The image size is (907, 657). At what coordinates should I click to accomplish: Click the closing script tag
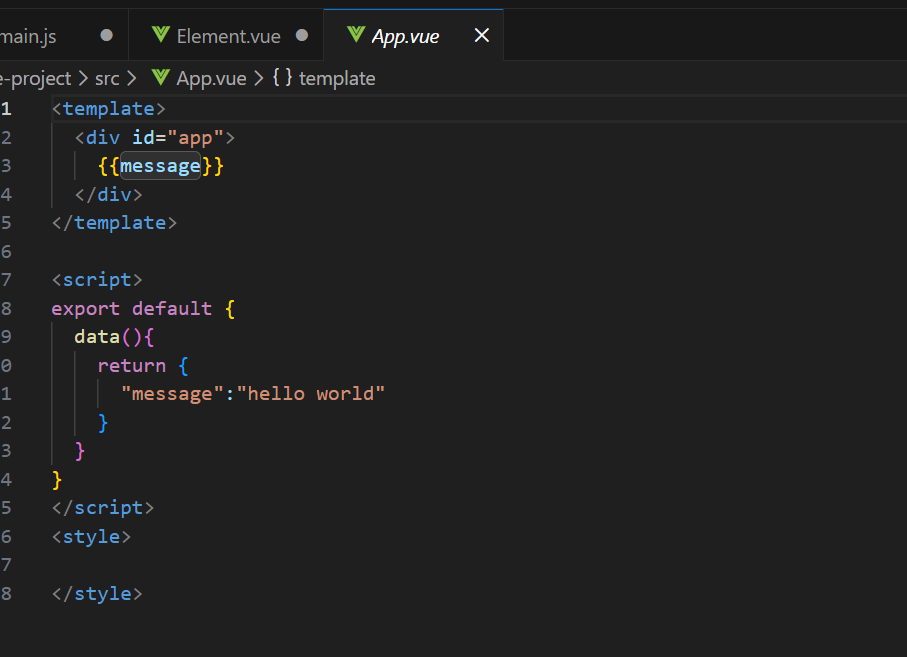point(102,508)
